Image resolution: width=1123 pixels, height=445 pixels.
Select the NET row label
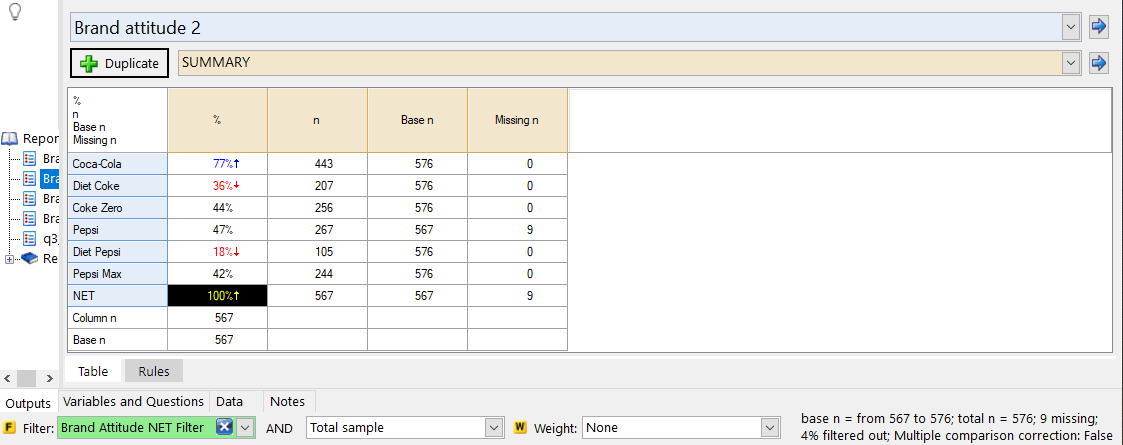tap(117, 296)
